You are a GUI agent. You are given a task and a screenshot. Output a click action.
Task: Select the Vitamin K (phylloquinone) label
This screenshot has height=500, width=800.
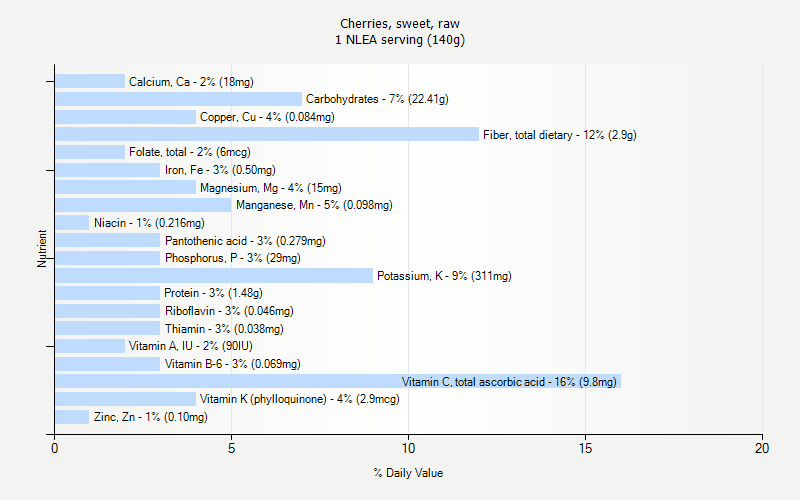[299, 399]
